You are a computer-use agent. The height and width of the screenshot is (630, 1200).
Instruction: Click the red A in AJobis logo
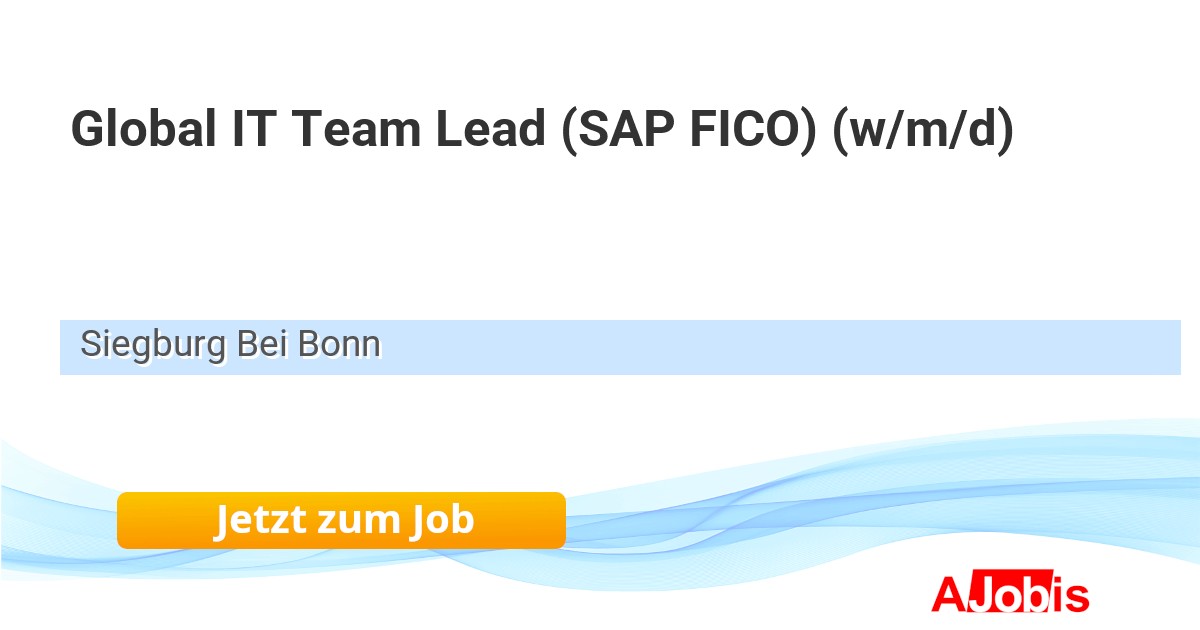pos(947,594)
